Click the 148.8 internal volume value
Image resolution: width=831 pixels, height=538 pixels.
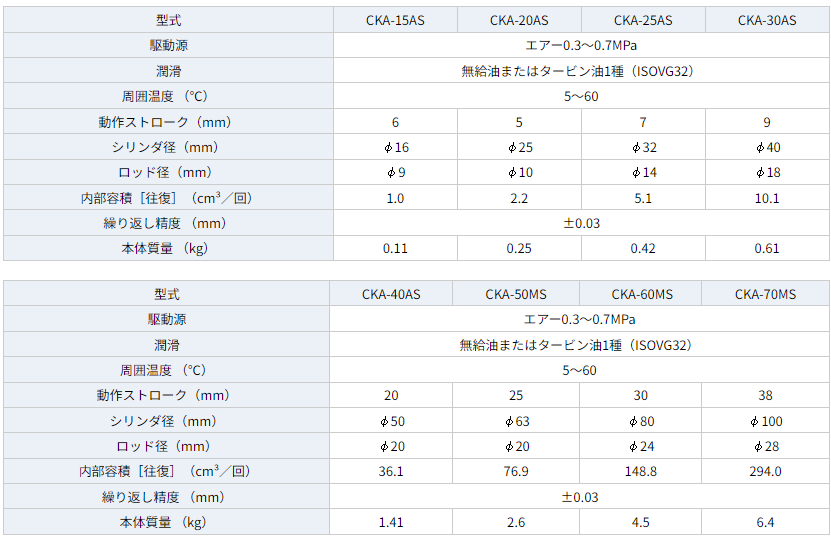click(x=641, y=471)
